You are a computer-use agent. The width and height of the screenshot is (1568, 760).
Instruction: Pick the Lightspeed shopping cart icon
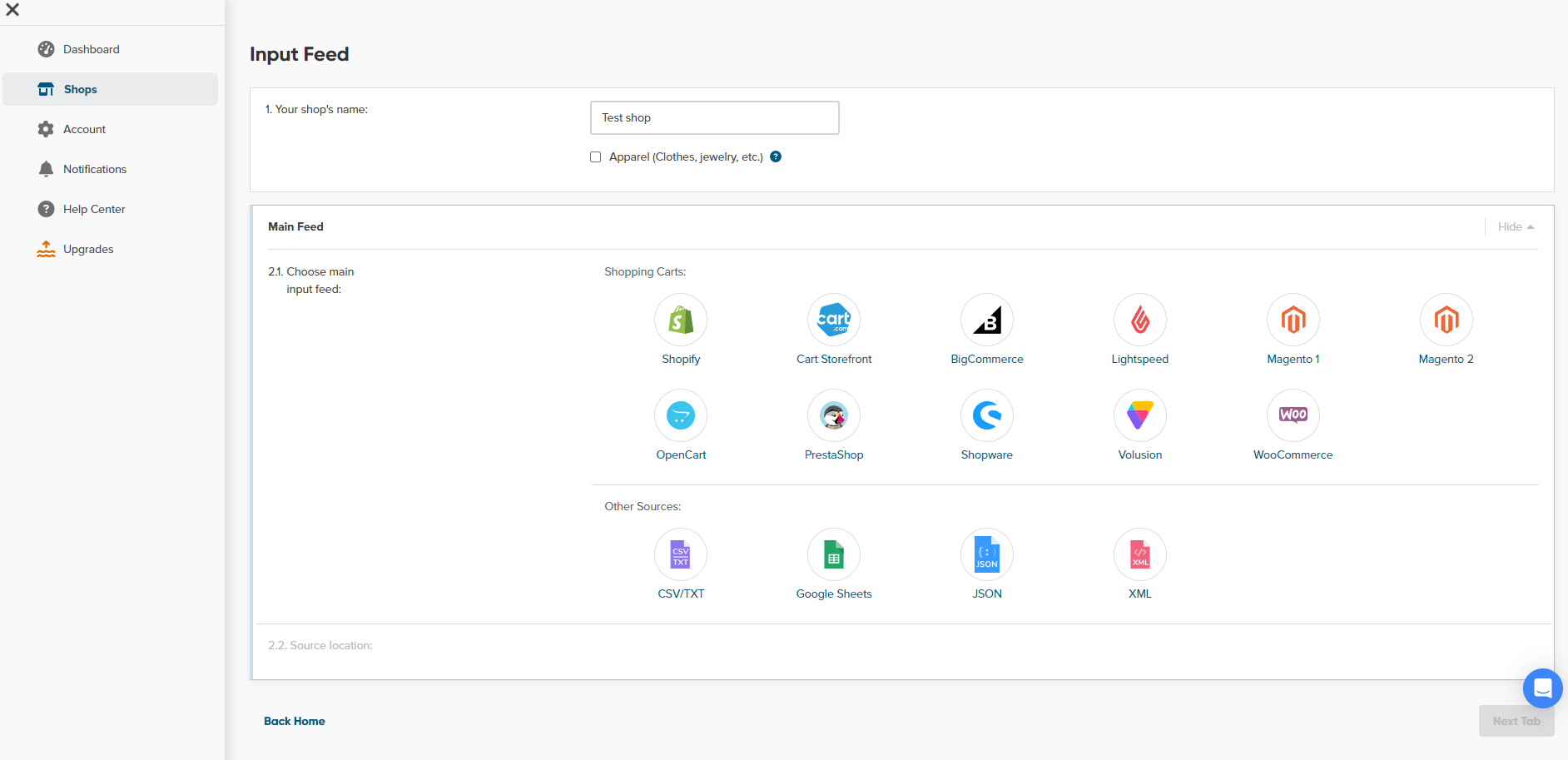pyautogui.click(x=1139, y=320)
